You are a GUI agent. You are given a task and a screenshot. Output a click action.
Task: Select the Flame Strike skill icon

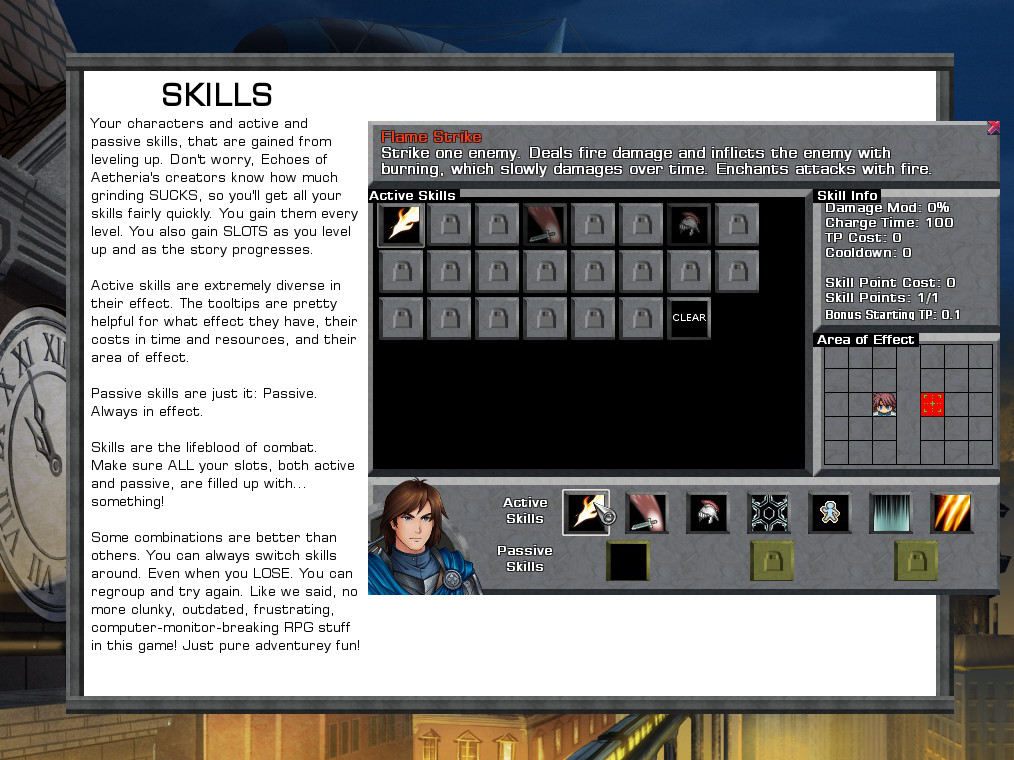click(585, 512)
